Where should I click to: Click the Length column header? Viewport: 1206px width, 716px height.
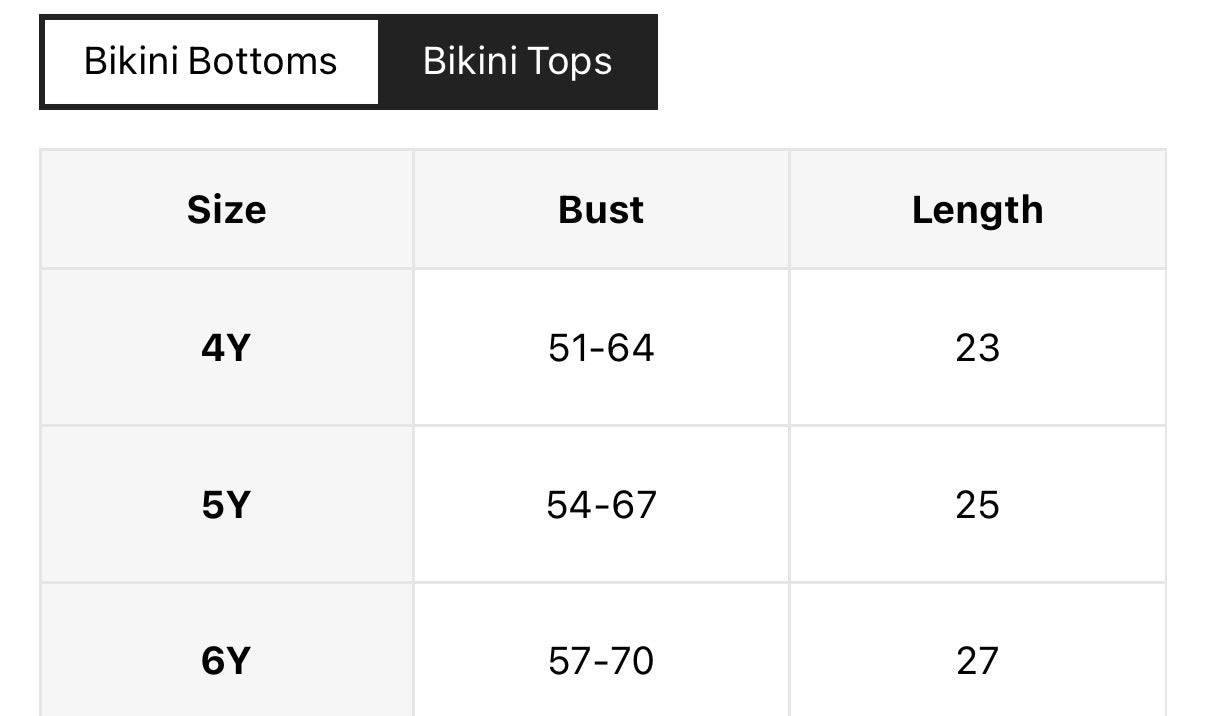pos(977,210)
